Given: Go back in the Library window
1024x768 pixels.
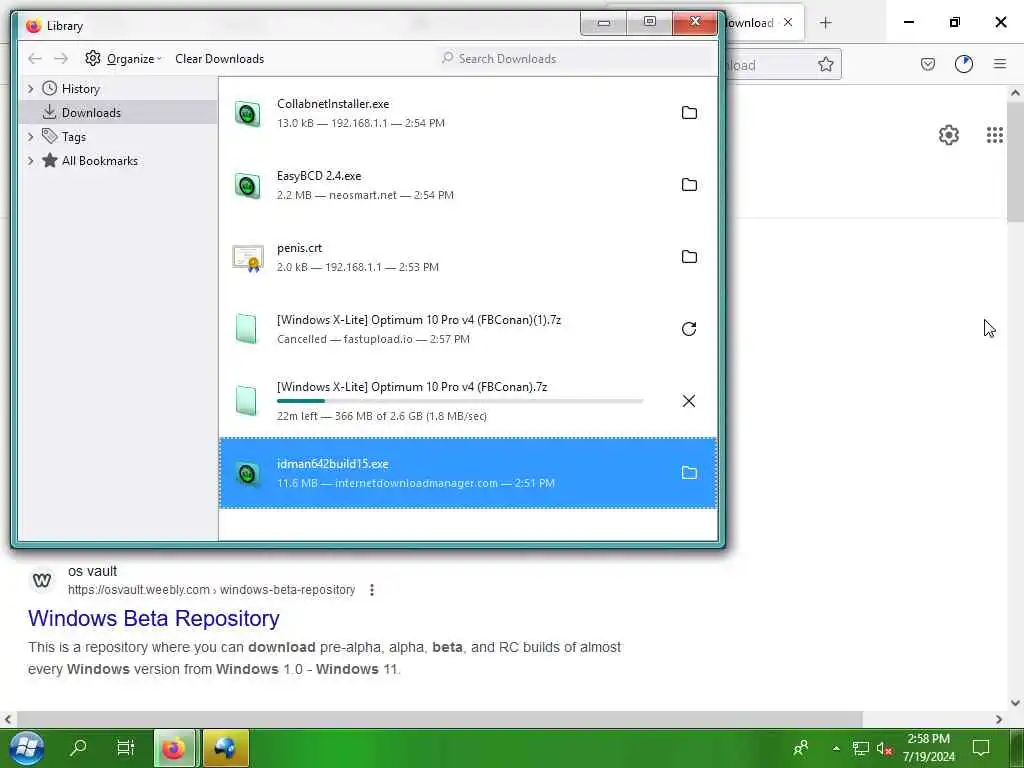Looking at the screenshot, I should click(x=35, y=59).
